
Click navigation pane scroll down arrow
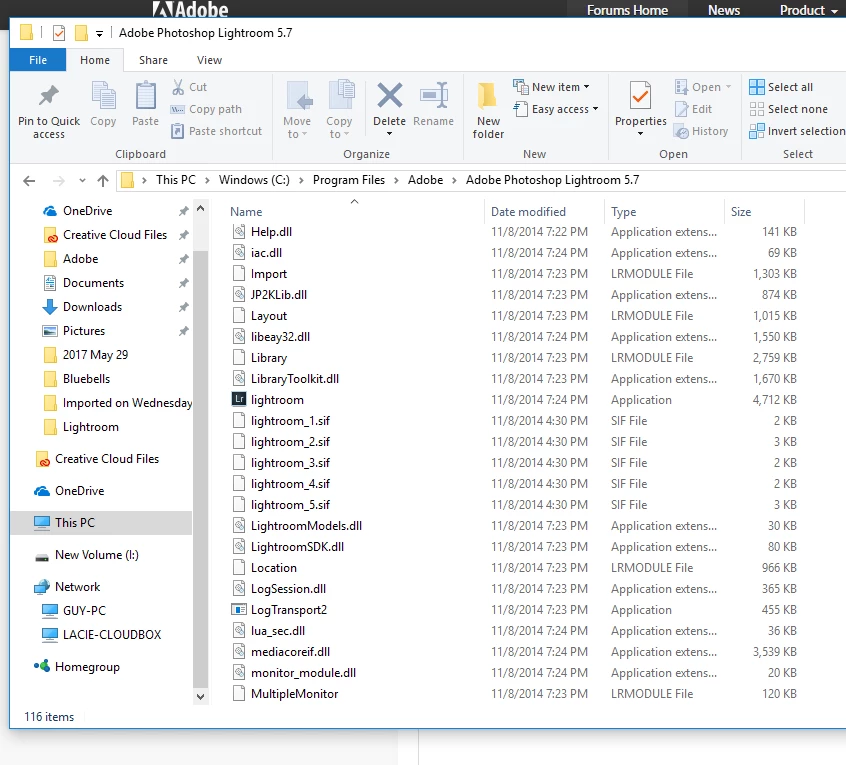[x=200, y=696]
